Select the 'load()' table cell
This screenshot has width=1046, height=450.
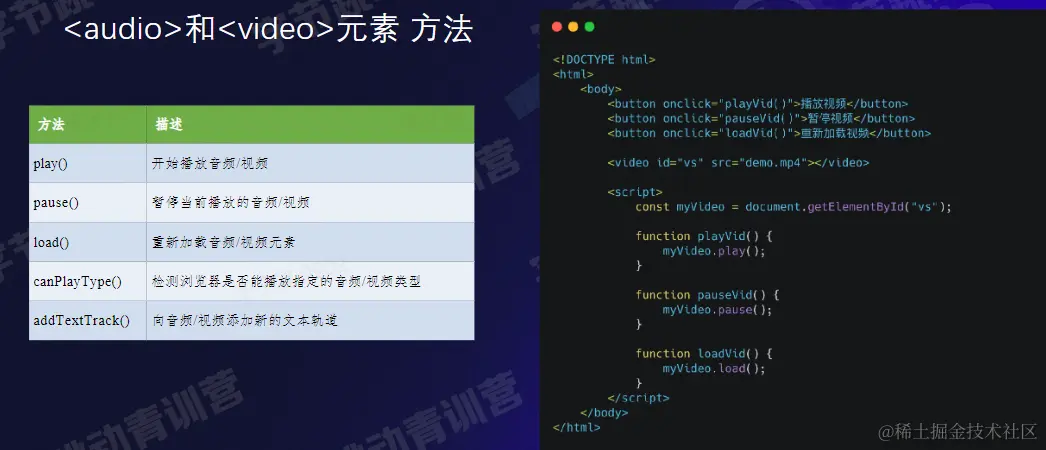click(x=87, y=242)
